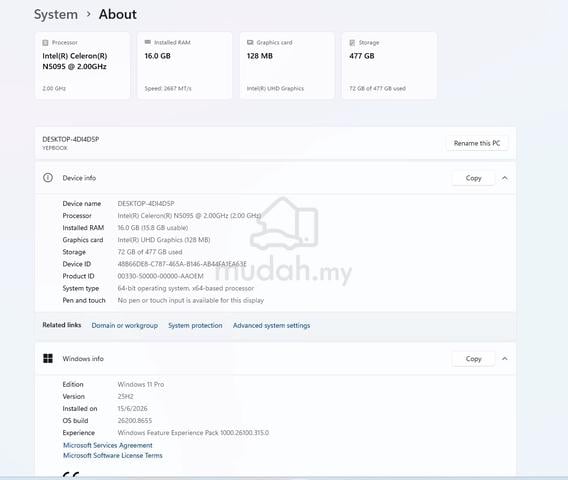This screenshot has height=480, width=568.
Task: Click the About breadcrumb title
Action: point(118,14)
